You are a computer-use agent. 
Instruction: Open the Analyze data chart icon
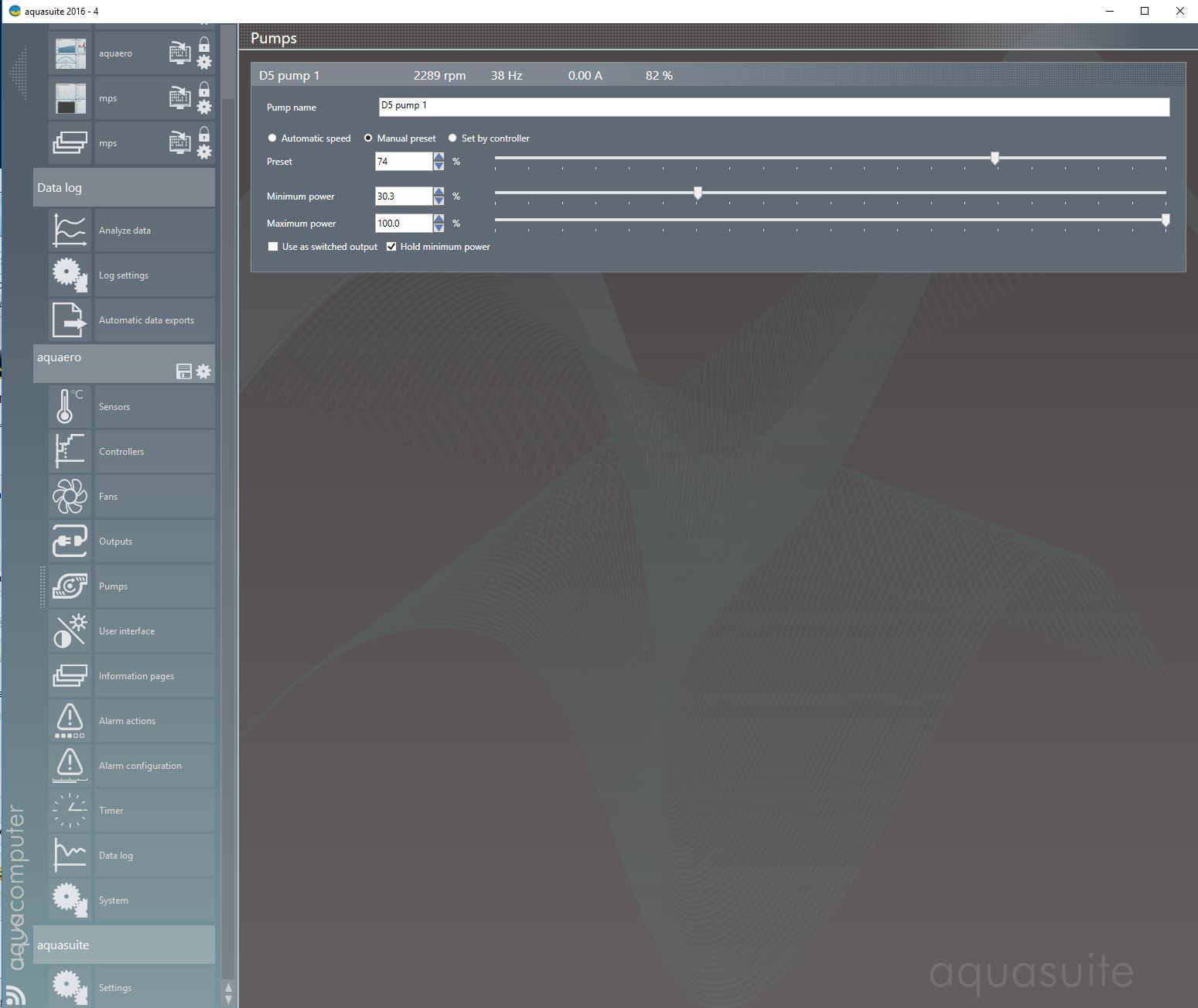point(70,231)
